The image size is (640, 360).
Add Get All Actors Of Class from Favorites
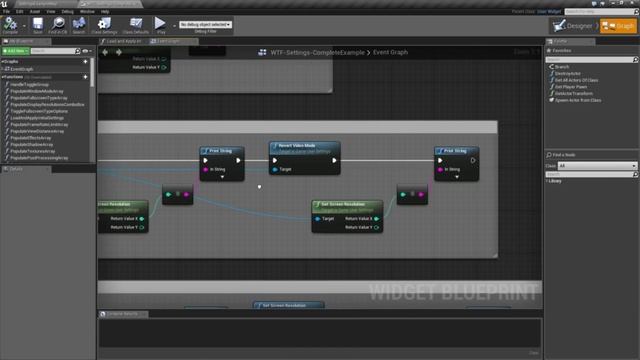(x=576, y=80)
